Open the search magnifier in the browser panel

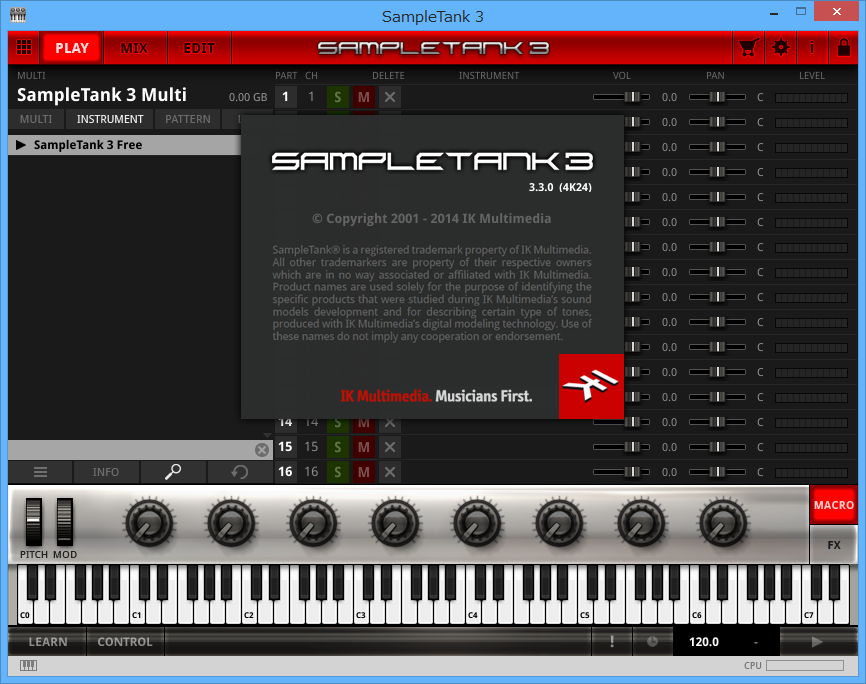coord(173,472)
